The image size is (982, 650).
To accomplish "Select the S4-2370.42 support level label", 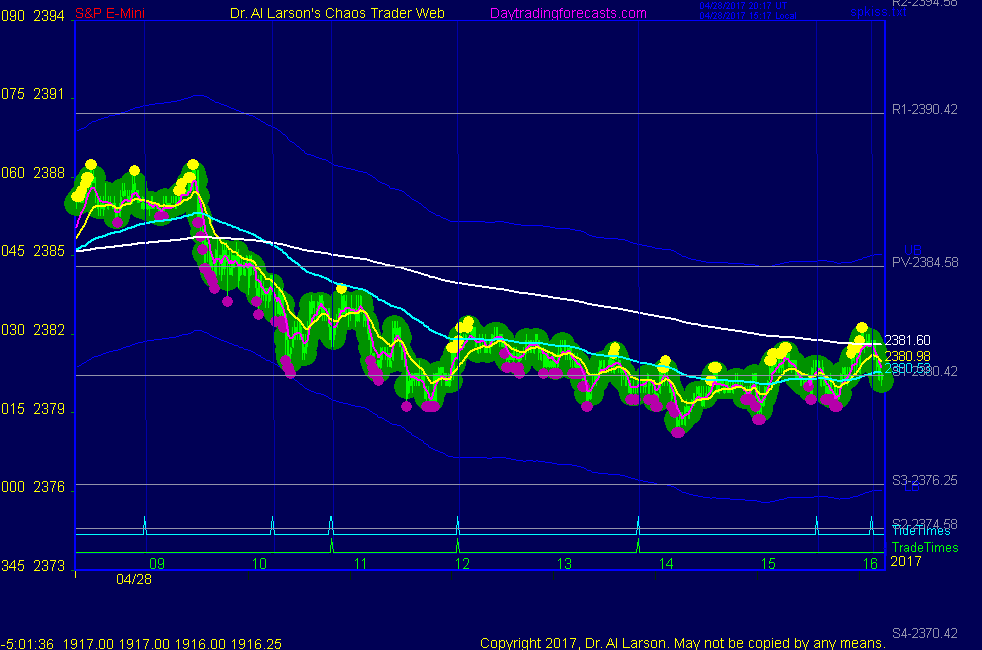I will click(924, 633).
